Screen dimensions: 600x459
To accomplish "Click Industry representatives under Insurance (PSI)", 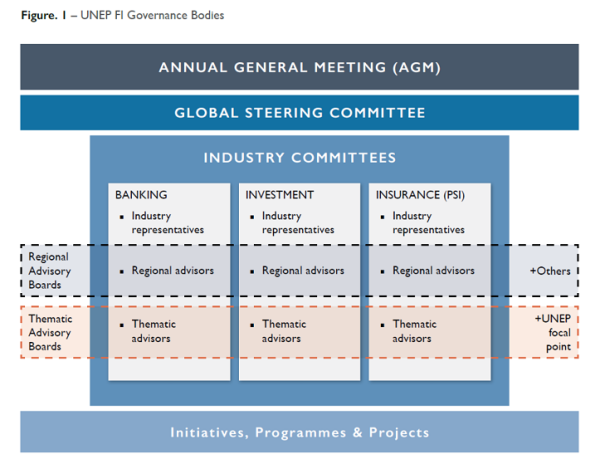I will pos(429,223).
